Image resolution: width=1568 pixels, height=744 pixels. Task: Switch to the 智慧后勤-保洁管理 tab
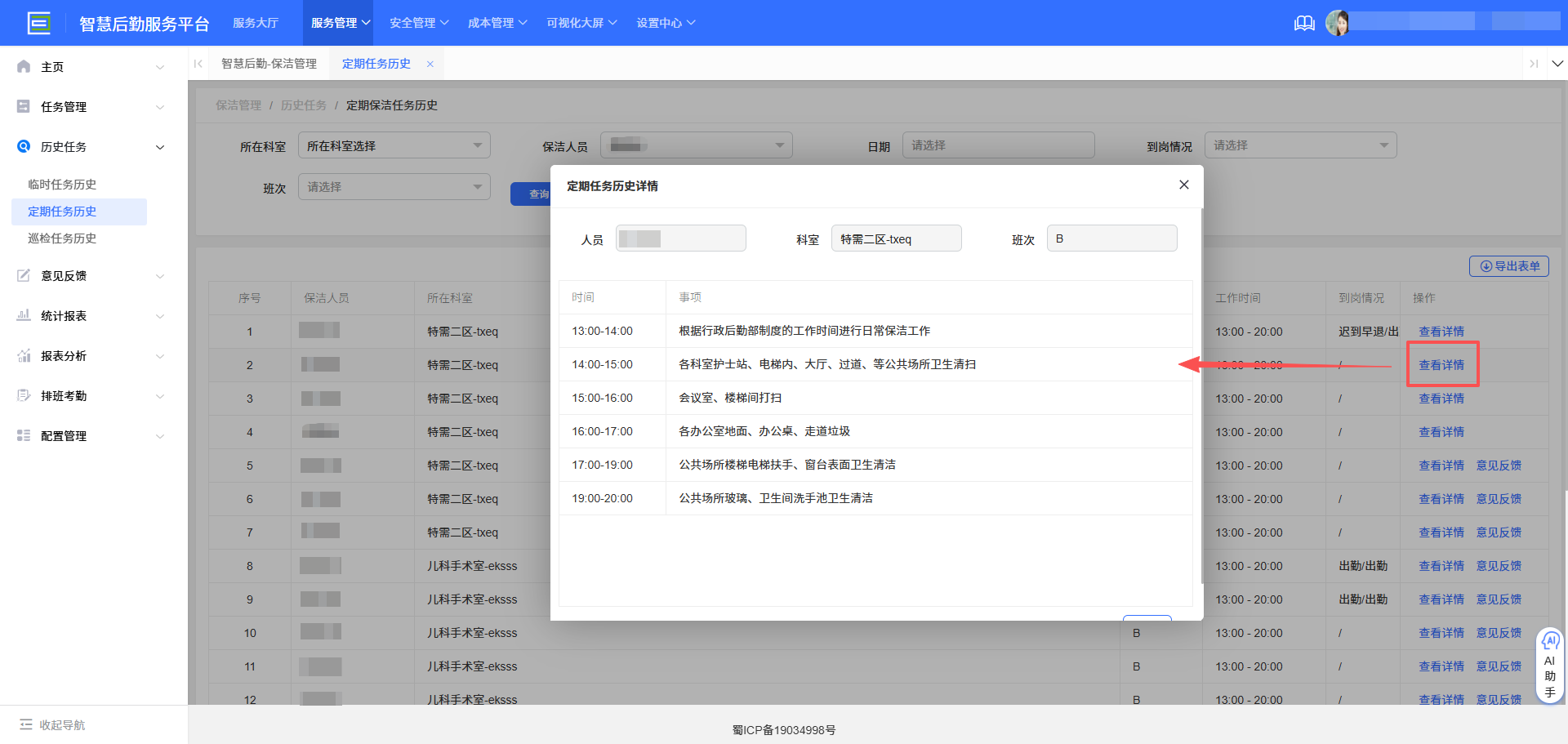pyautogui.click(x=269, y=63)
